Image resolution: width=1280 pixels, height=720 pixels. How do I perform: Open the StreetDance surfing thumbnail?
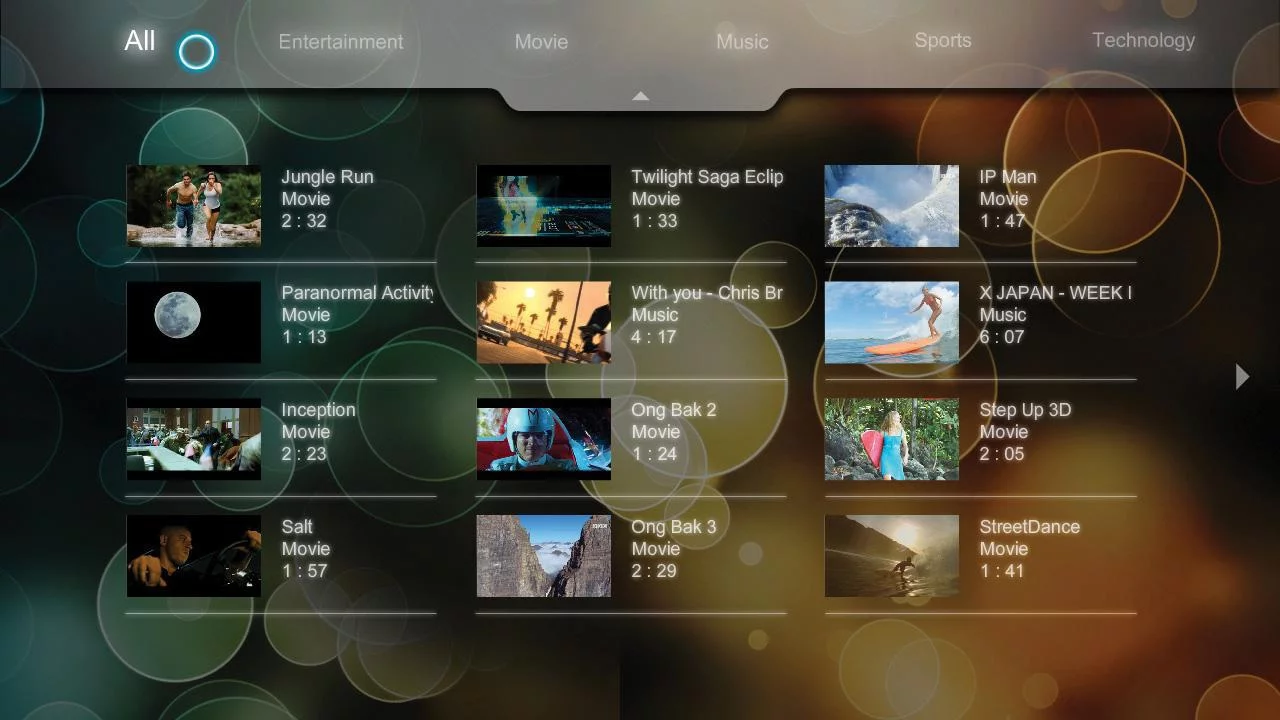[892, 556]
